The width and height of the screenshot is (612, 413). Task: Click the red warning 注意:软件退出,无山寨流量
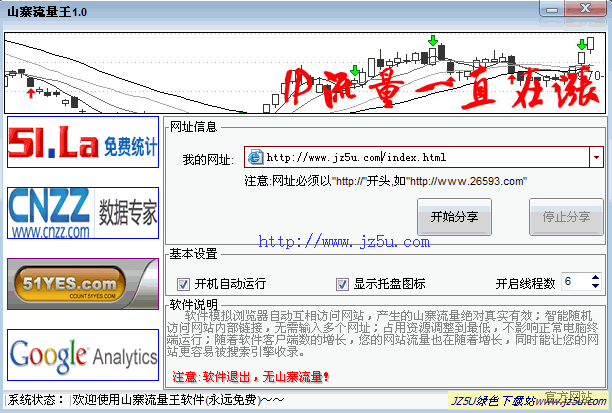click(251, 377)
